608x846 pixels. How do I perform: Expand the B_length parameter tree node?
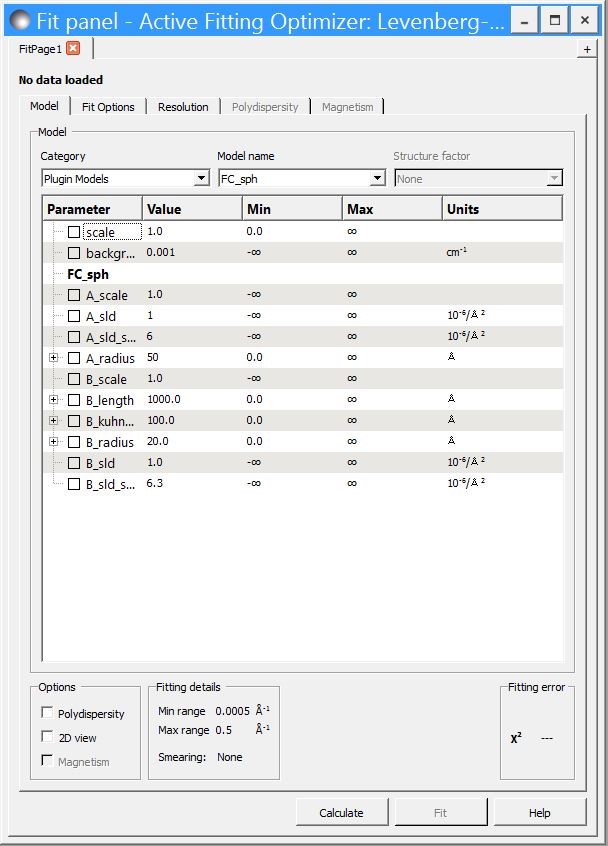(x=54, y=400)
